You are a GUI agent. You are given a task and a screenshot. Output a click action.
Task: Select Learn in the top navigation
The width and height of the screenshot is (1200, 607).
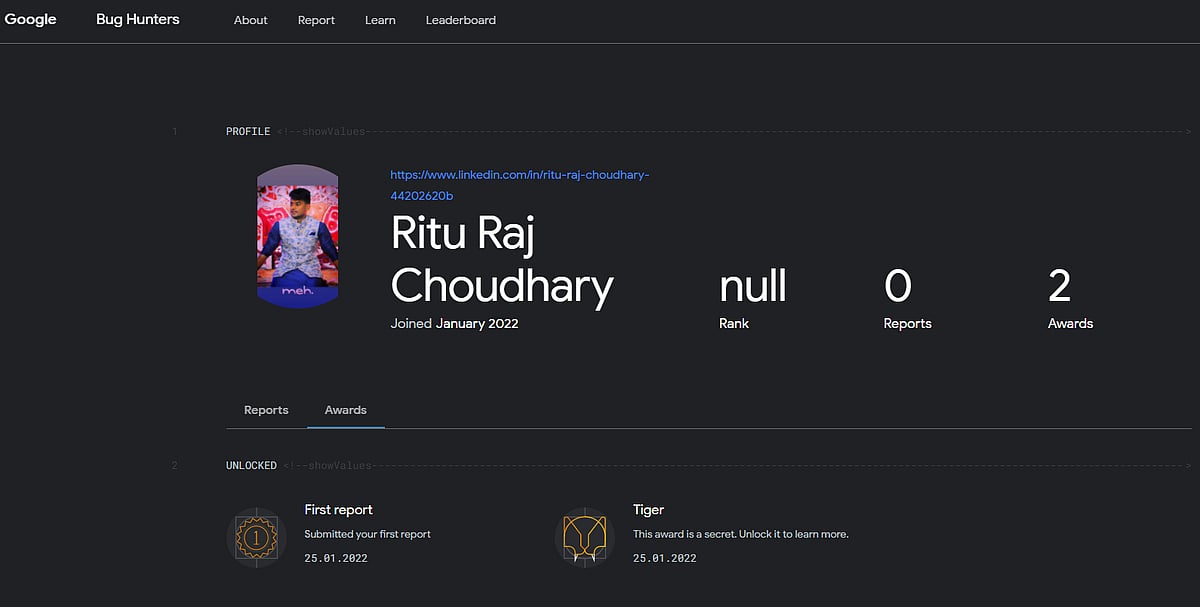click(380, 20)
